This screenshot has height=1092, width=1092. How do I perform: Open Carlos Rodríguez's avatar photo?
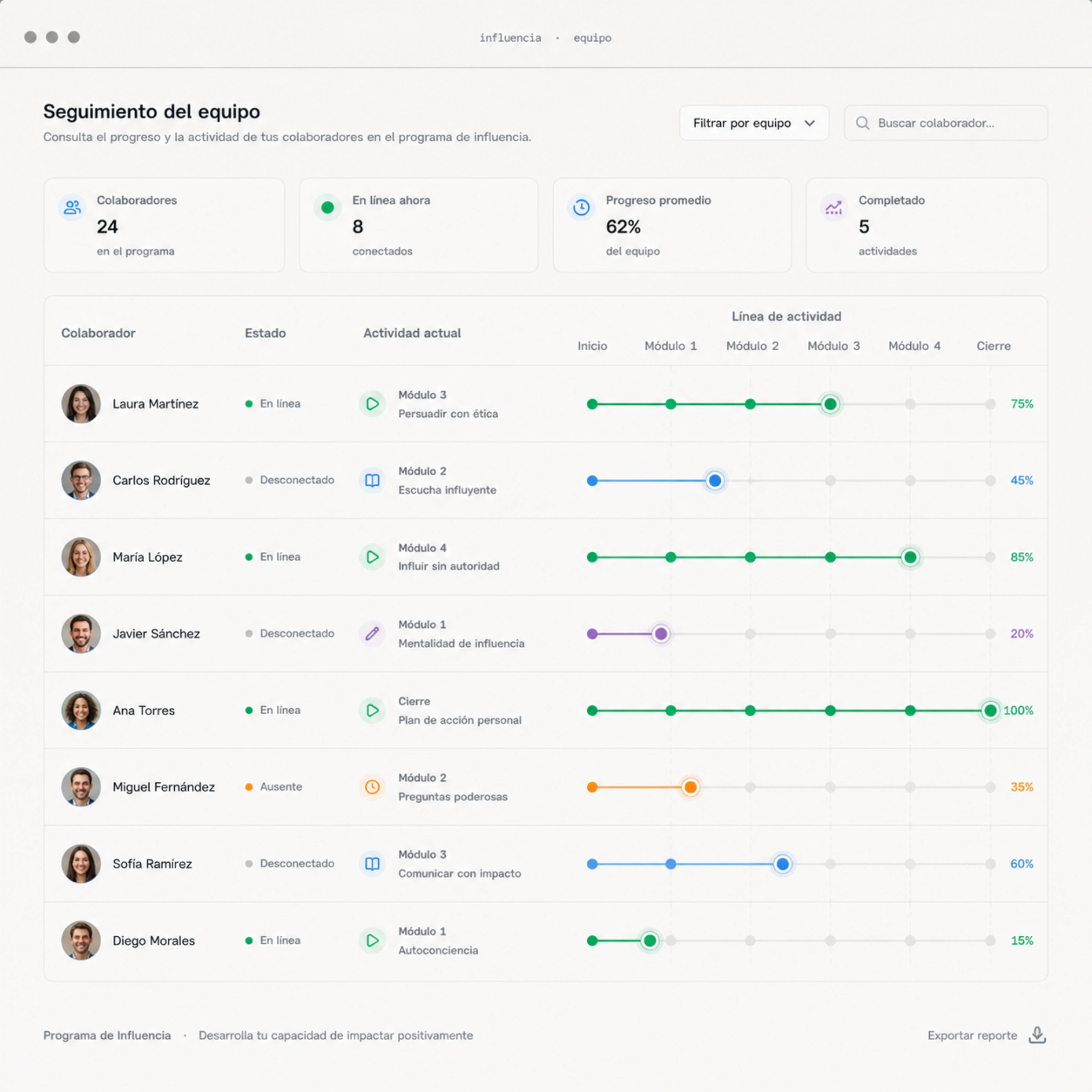(81, 480)
